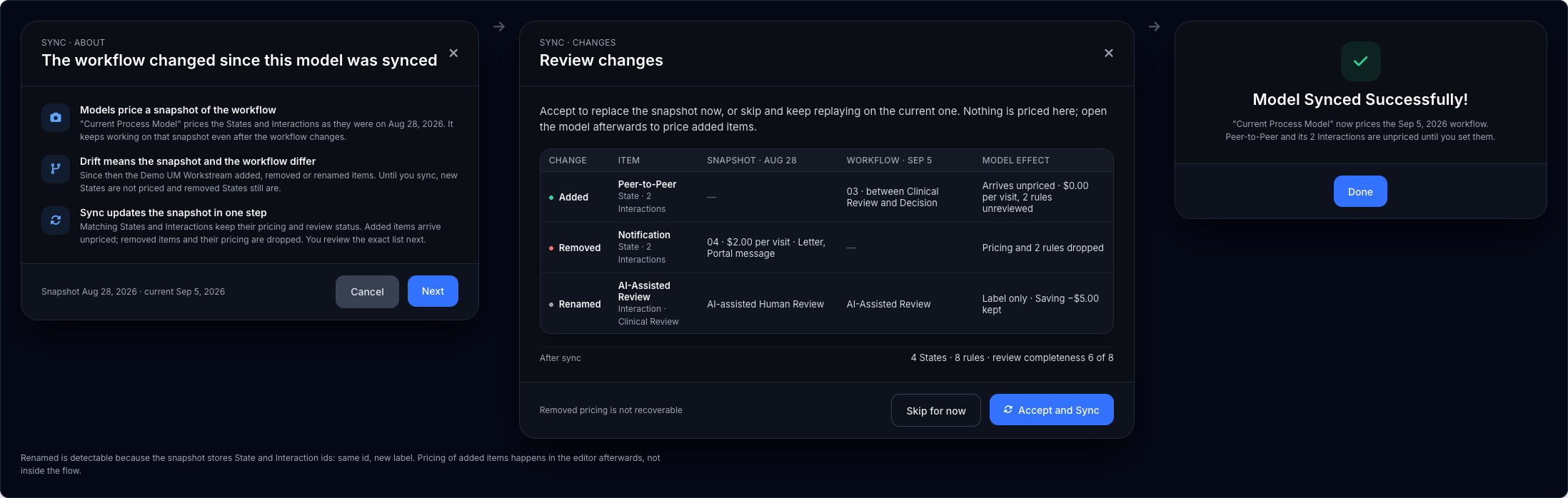This screenshot has width=1568, height=498.
Task: Click 'Removed pricing is not recoverable' note
Action: coord(610,410)
